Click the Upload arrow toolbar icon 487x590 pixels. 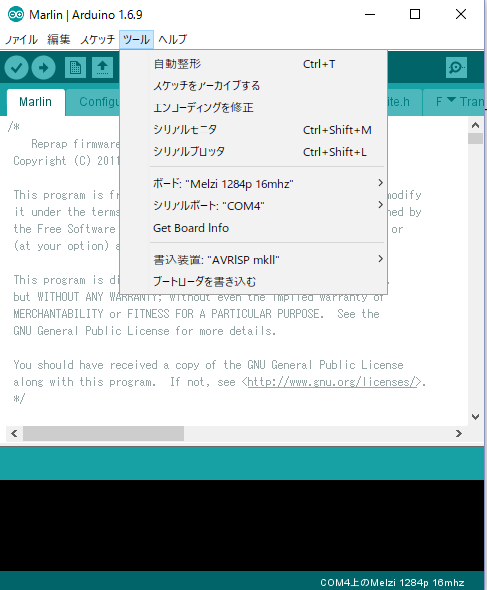(x=44, y=68)
